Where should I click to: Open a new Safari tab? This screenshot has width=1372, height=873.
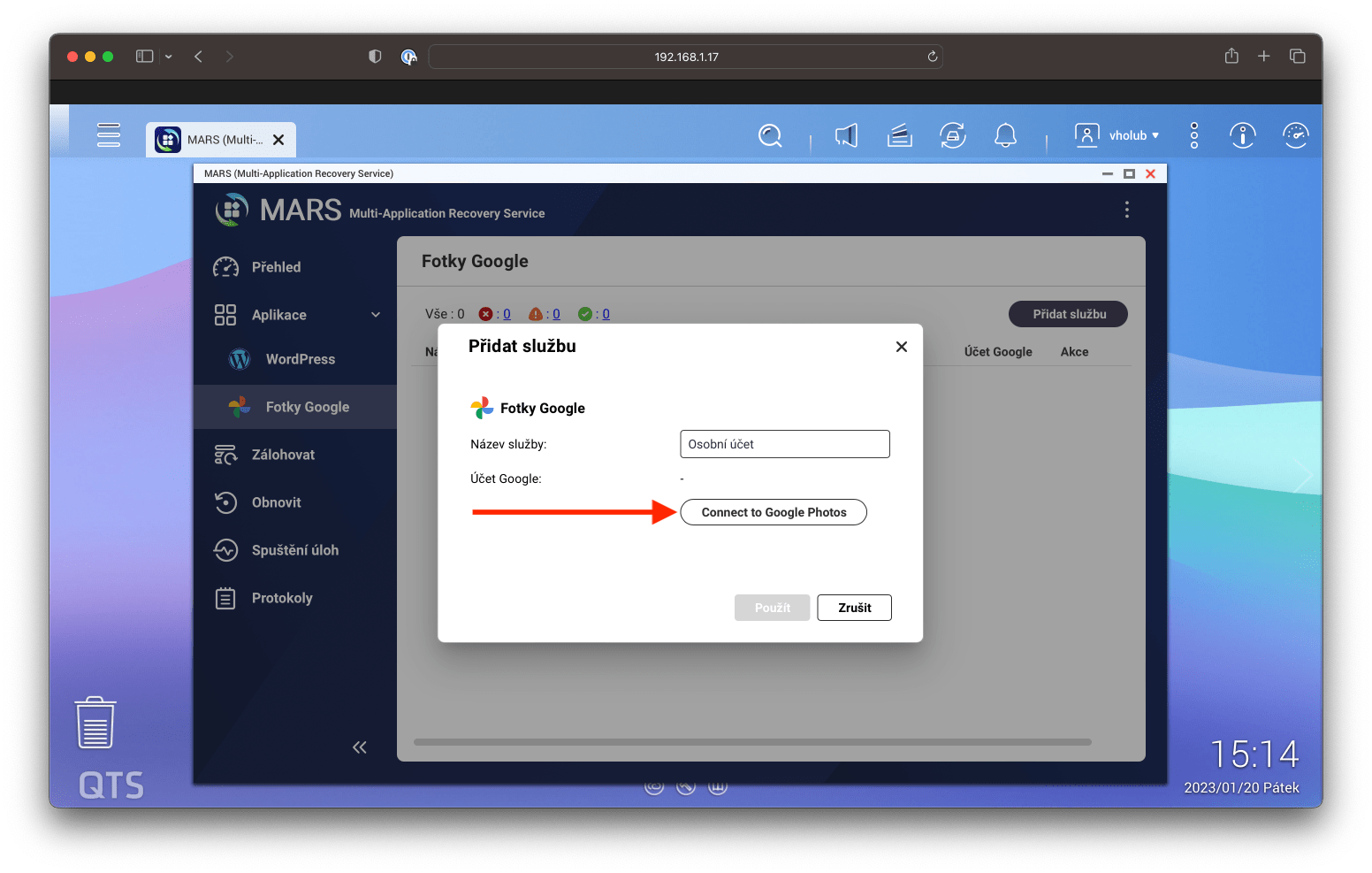(x=1264, y=56)
